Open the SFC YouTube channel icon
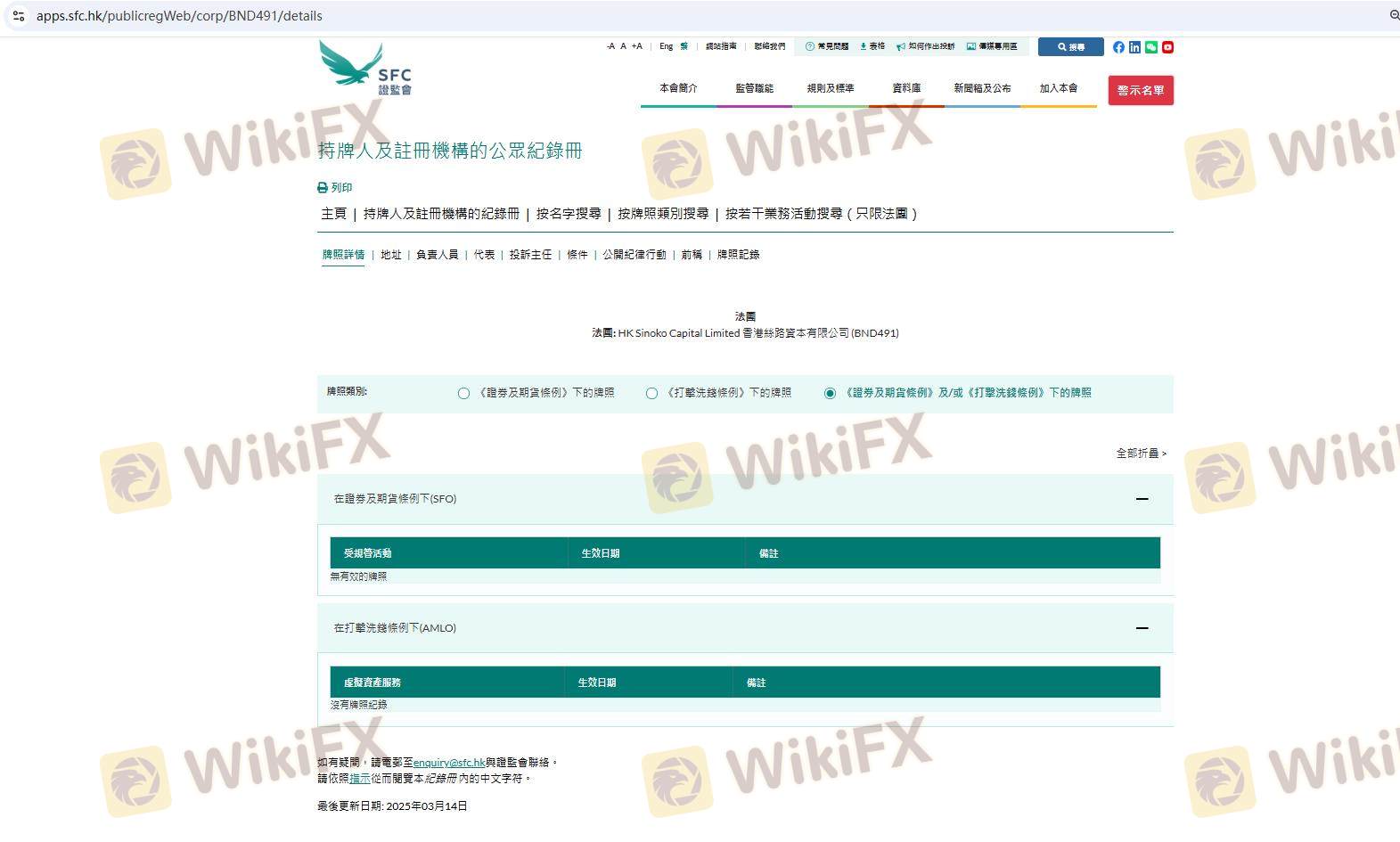This screenshot has height=842, width=1400. click(1167, 47)
